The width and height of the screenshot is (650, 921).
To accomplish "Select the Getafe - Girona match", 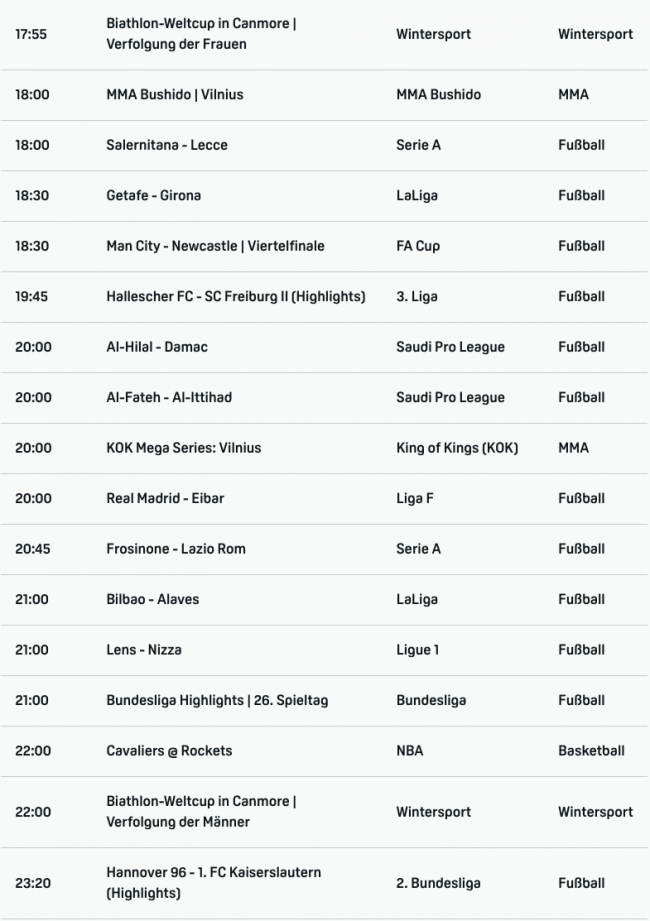I will pyautogui.click(x=153, y=196).
